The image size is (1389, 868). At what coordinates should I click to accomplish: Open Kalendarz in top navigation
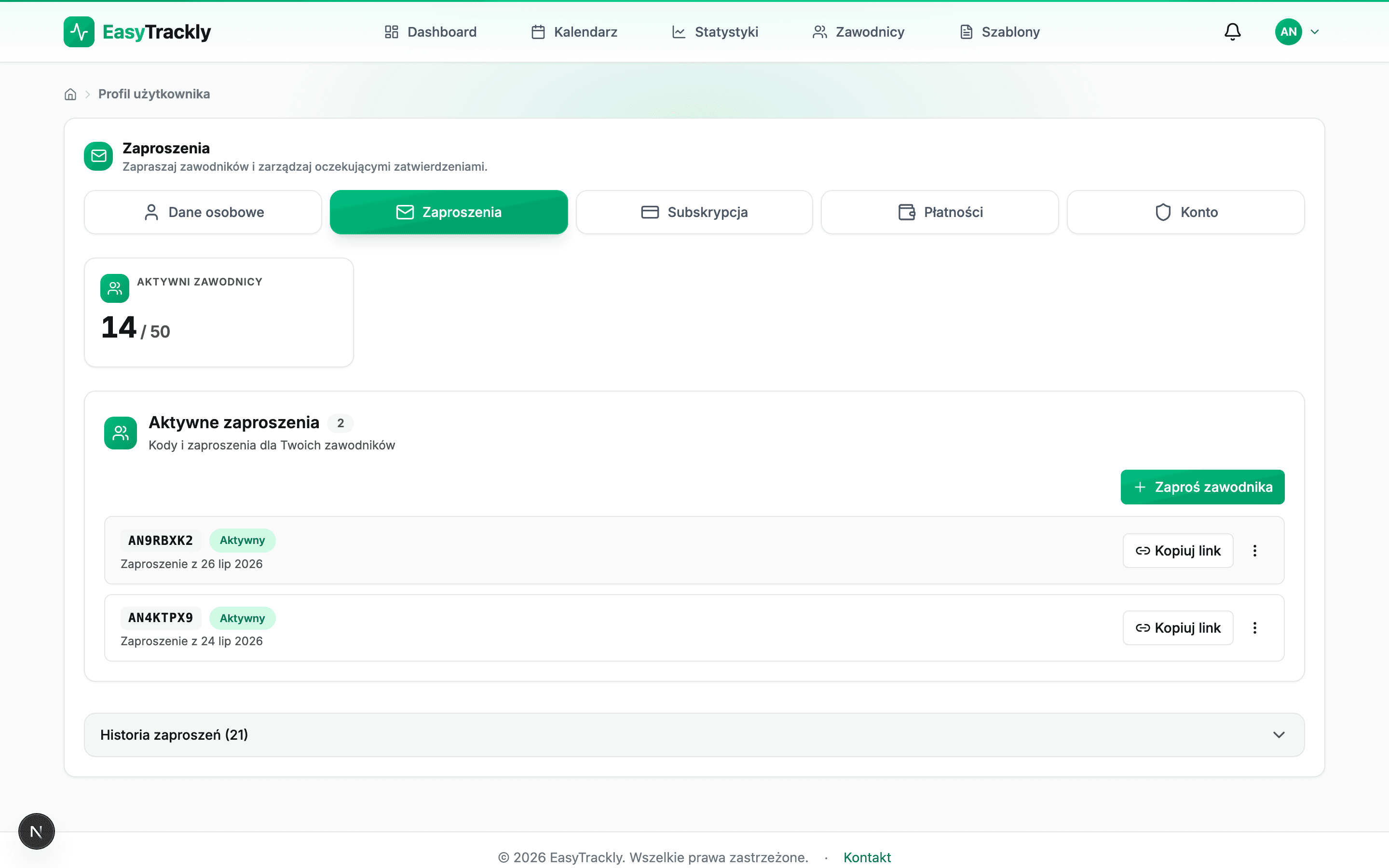[x=574, y=31]
